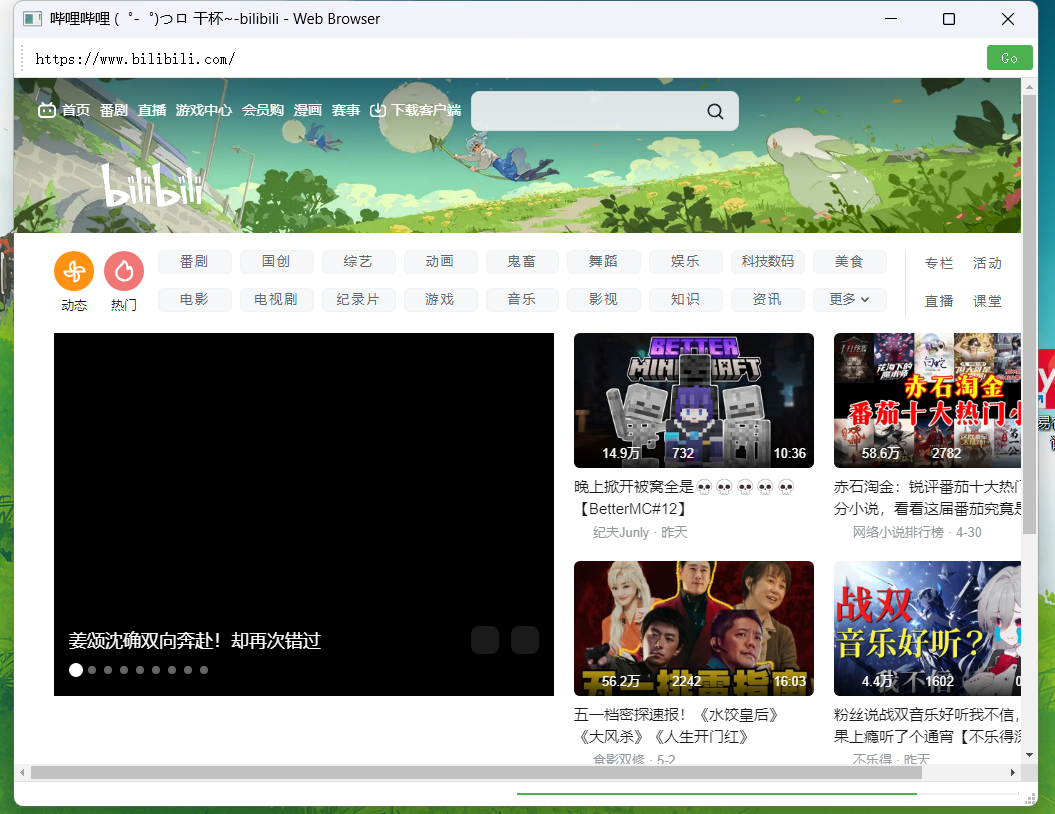1055x814 pixels.
Task: Select the seventh carousel dot indicator
Action: coord(172,670)
